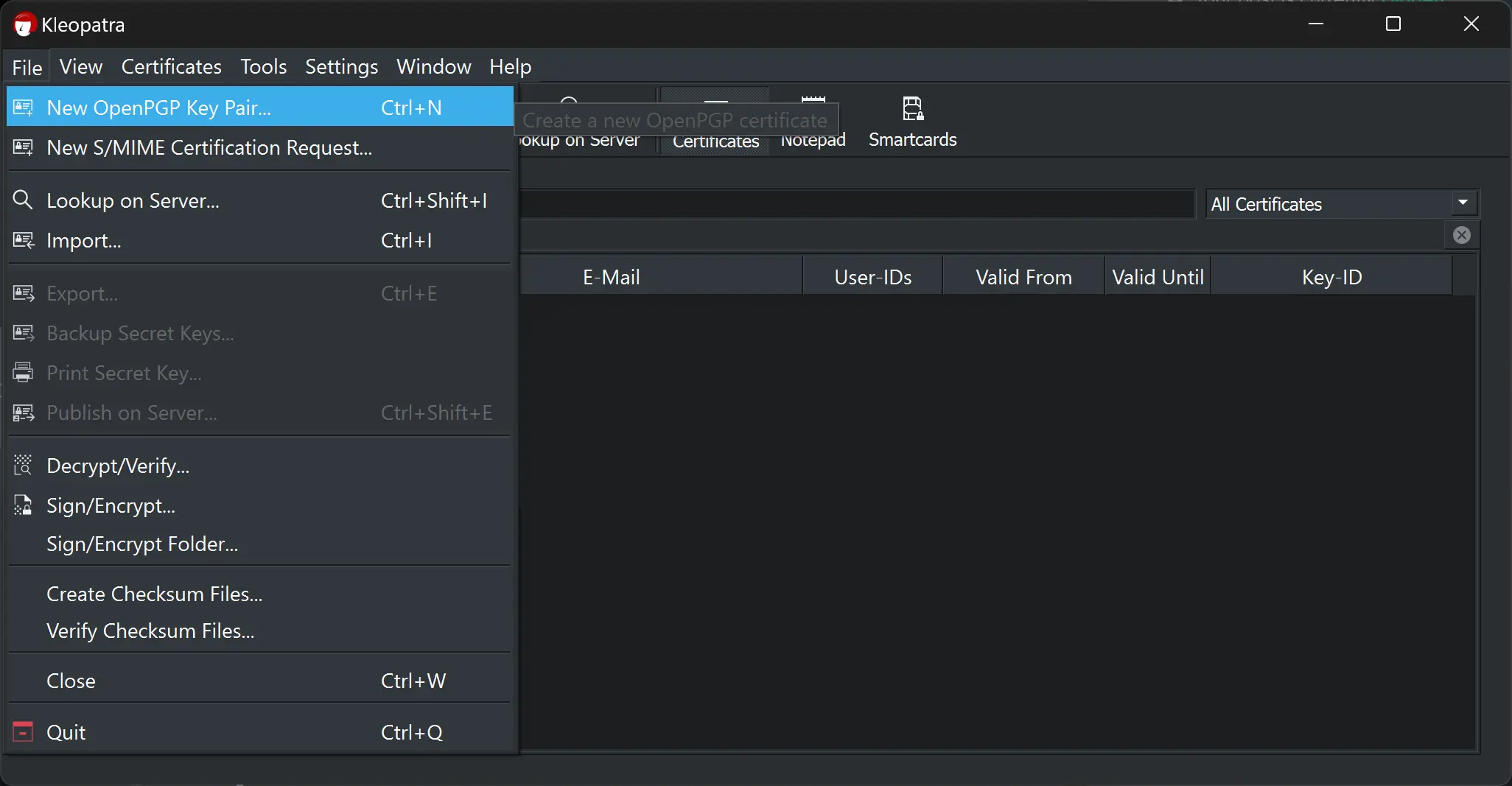Choose Quit from the File menu
Viewport: 1512px width, 786px height.
[x=260, y=732]
